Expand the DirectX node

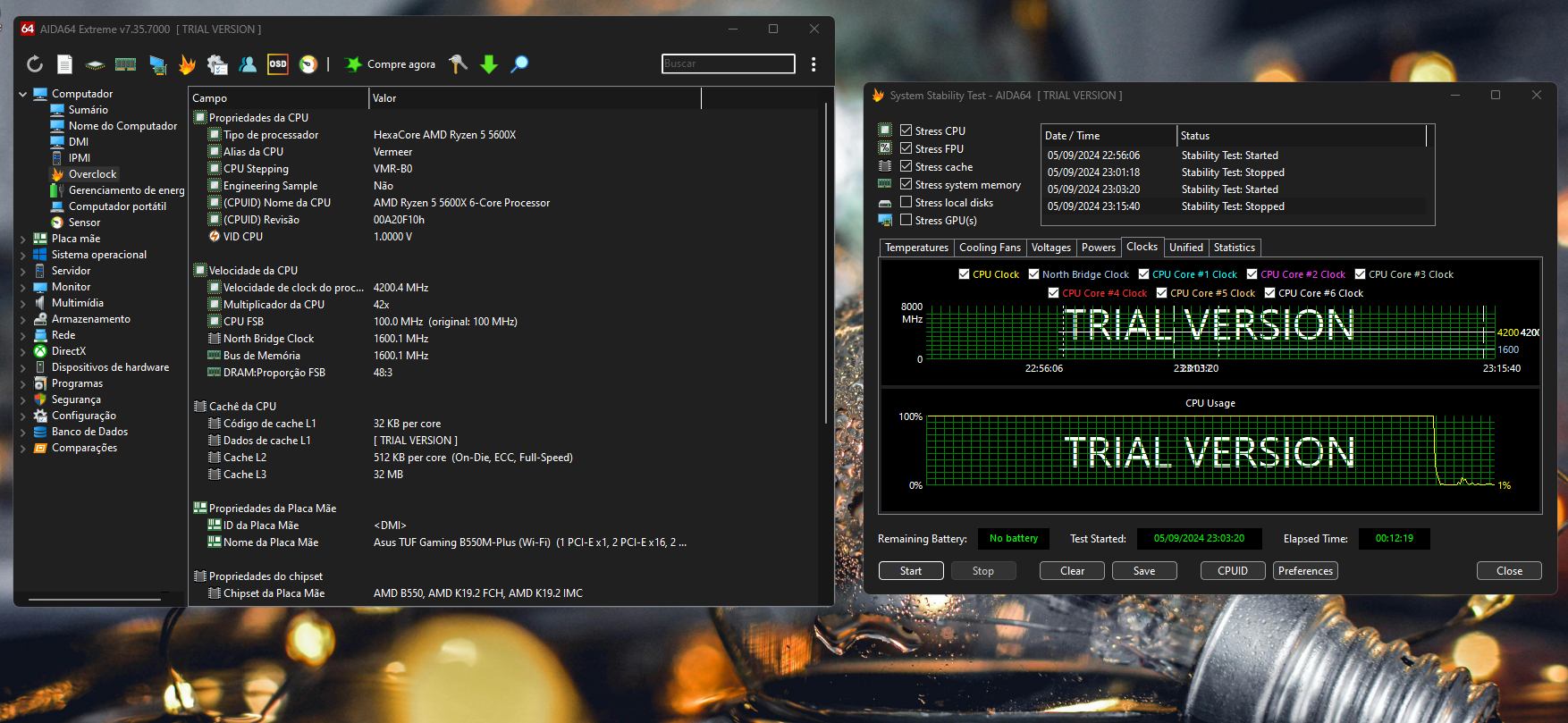pyautogui.click(x=22, y=351)
